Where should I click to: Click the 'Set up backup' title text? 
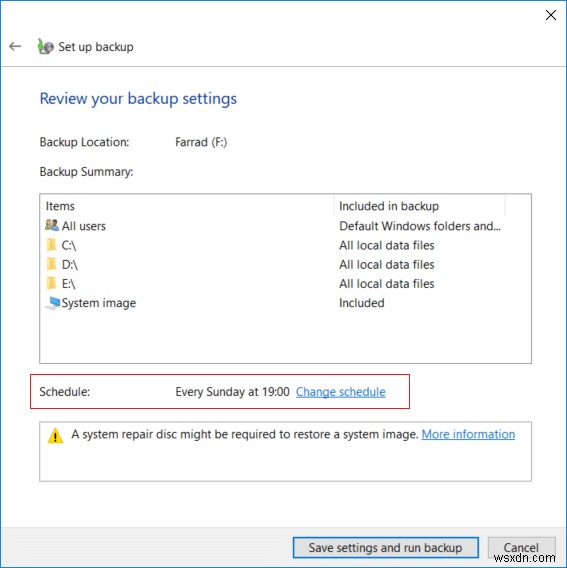pos(96,47)
